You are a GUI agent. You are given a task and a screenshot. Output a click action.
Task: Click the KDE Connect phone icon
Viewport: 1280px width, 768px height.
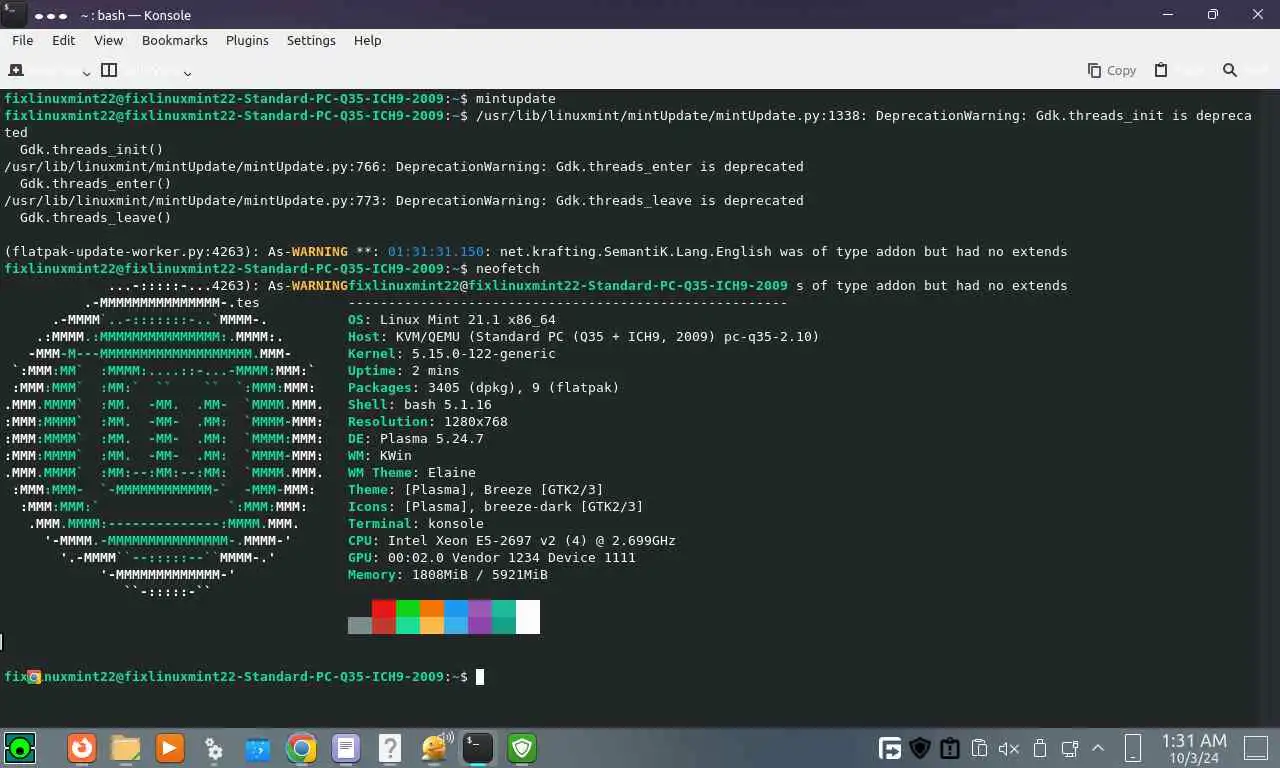[1132, 748]
